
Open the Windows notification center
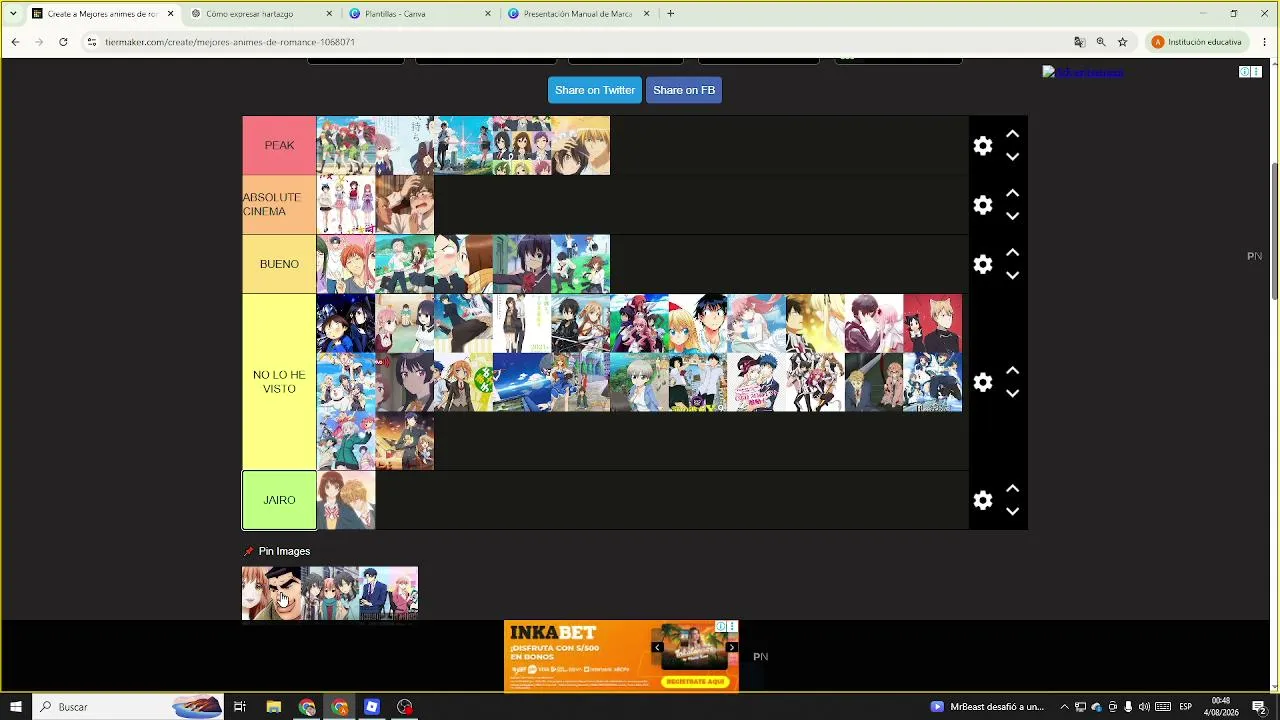[1260, 707]
